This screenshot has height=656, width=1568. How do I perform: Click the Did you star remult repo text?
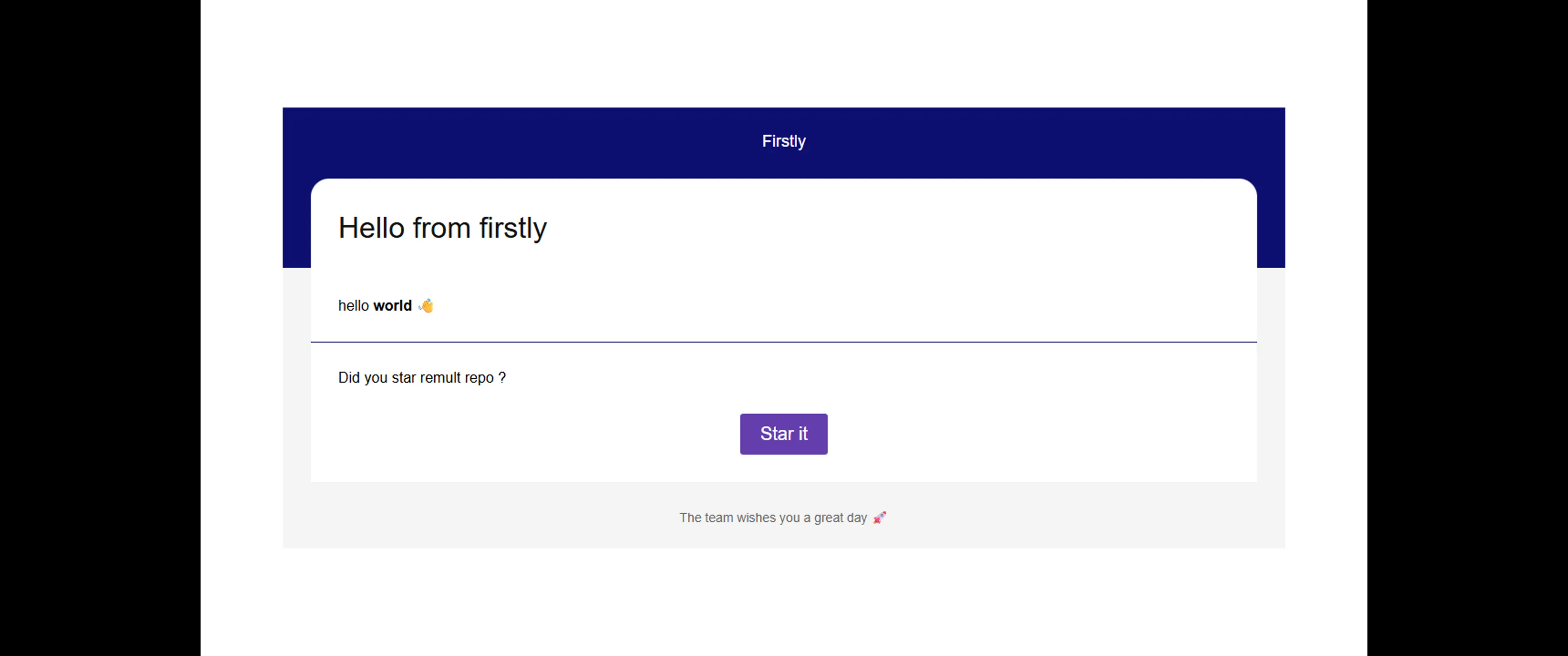[421, 378]
